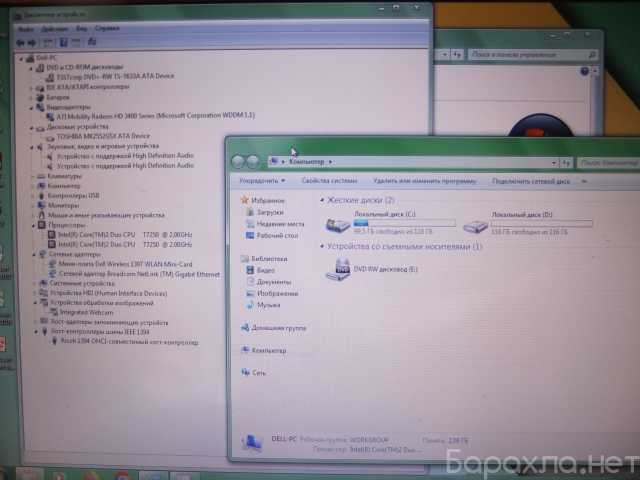Viewport: 640px width, 480px height.
Task: Click Удалить или изменить программу button
Action: [x=424, y=181]
